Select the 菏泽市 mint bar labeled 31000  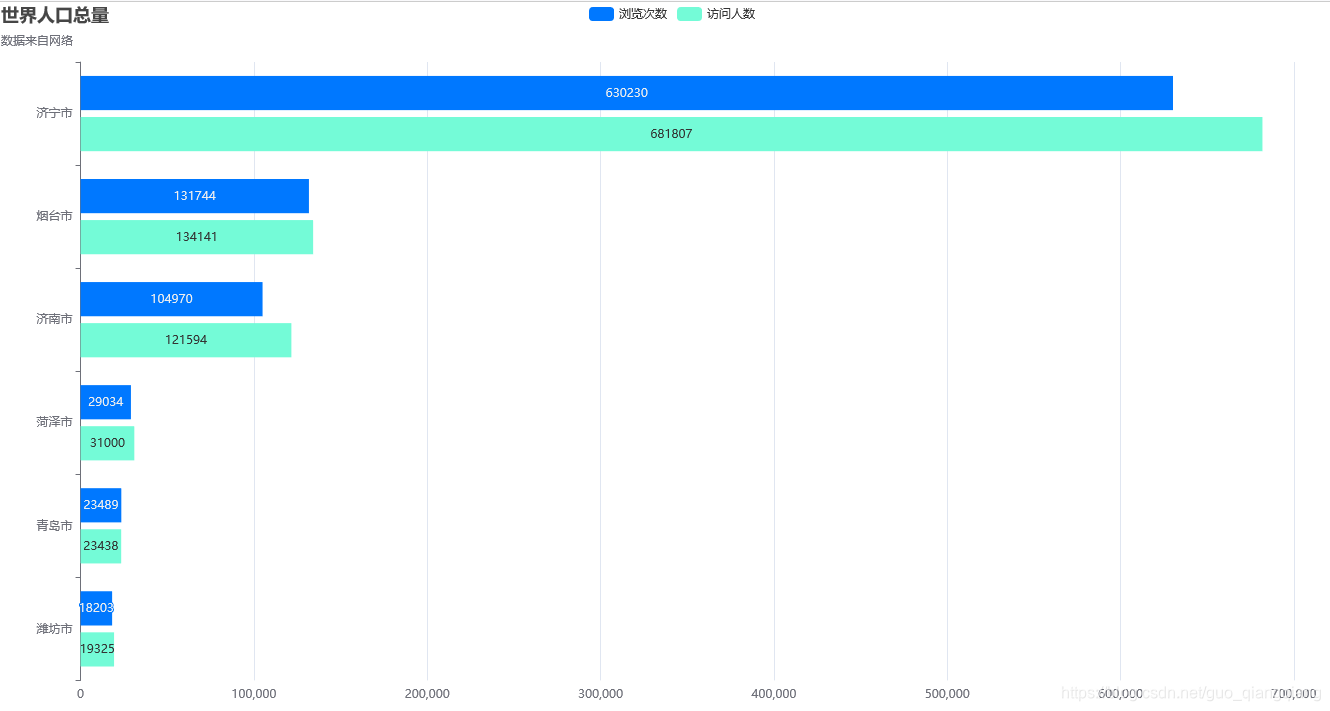point(107,443)
